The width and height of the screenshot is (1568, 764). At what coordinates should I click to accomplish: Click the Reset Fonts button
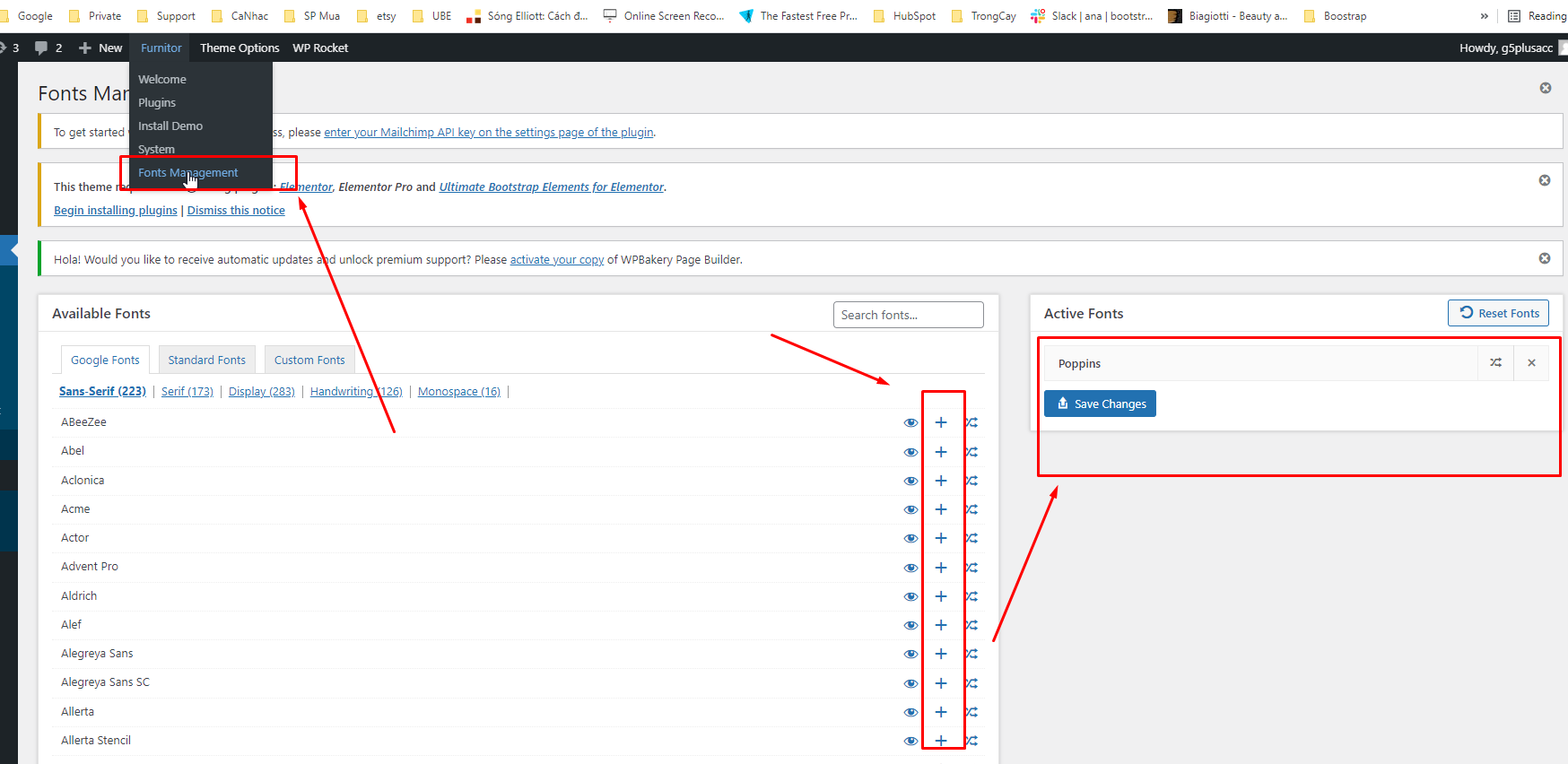pos(1498,313)
